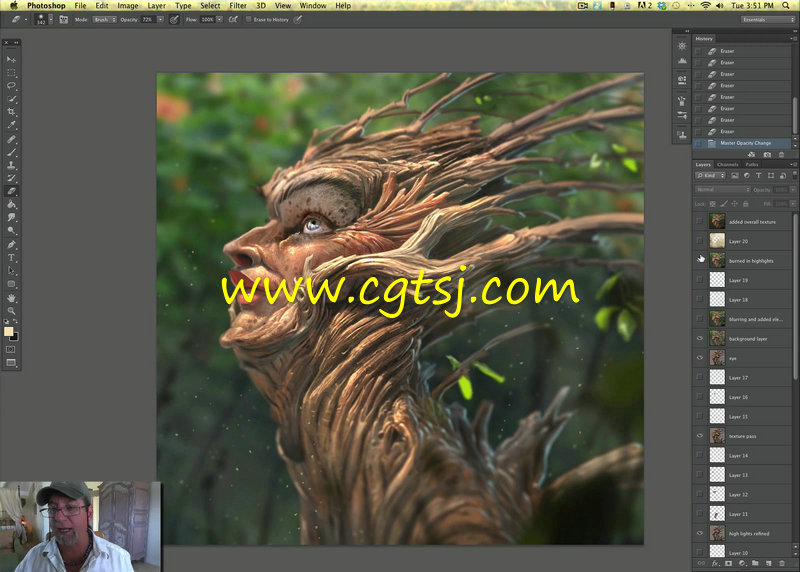This screenshot has height=572, width=800.
Task: Switch to the Channels tab
Action: [728, 164]
